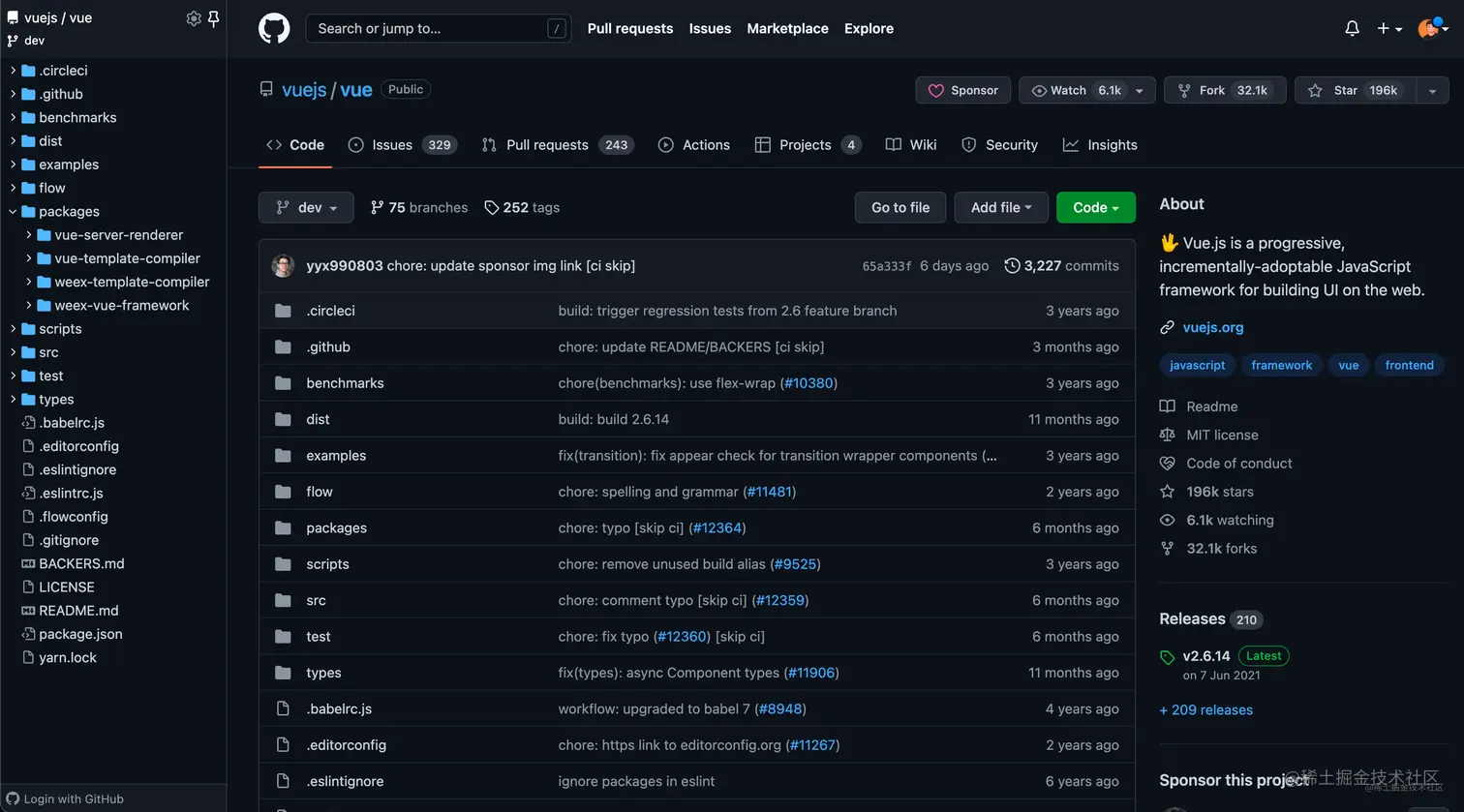Open .babelrc.js file icon in sidebar

click(x=28, y=423)
